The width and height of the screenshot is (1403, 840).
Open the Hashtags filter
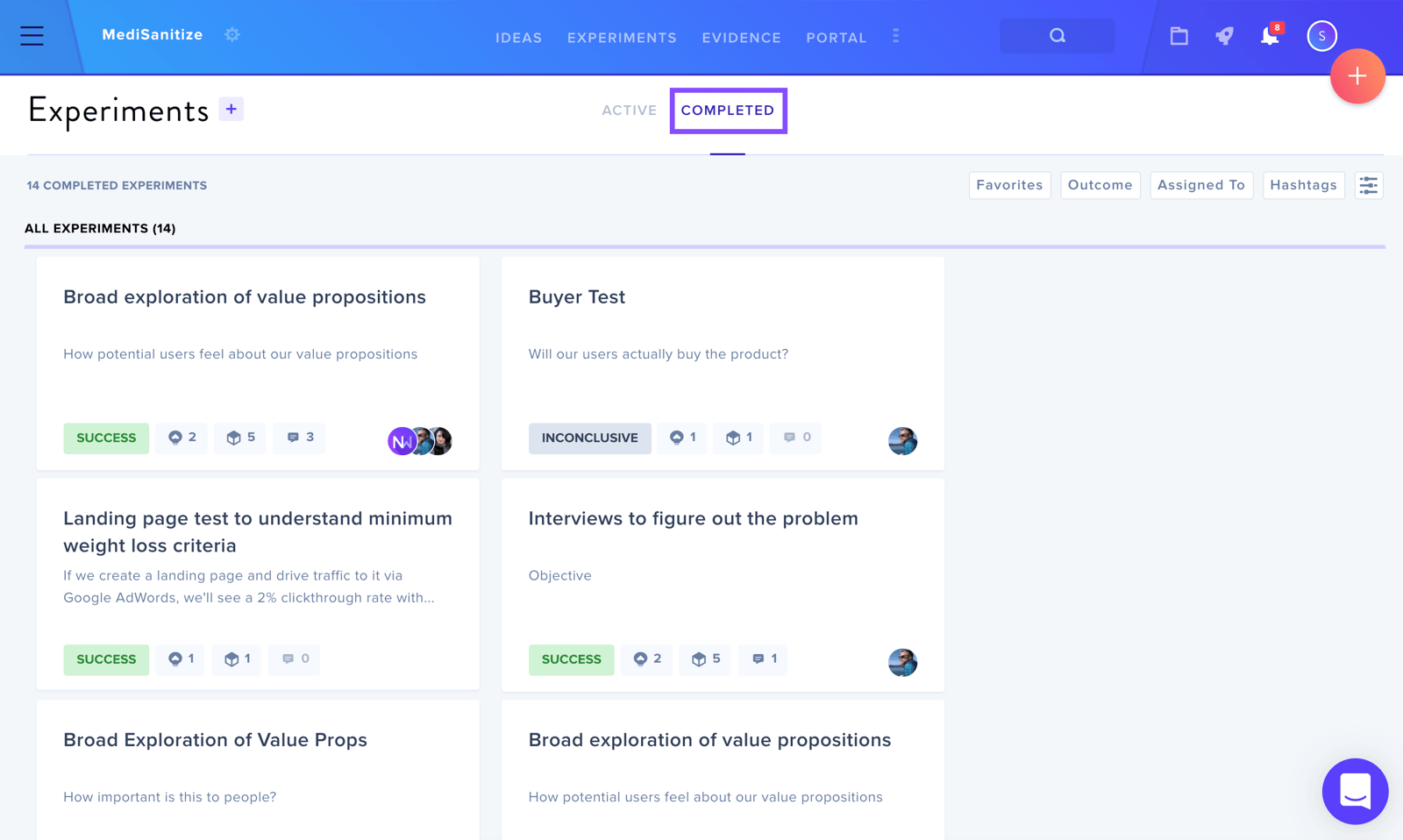1303,185
